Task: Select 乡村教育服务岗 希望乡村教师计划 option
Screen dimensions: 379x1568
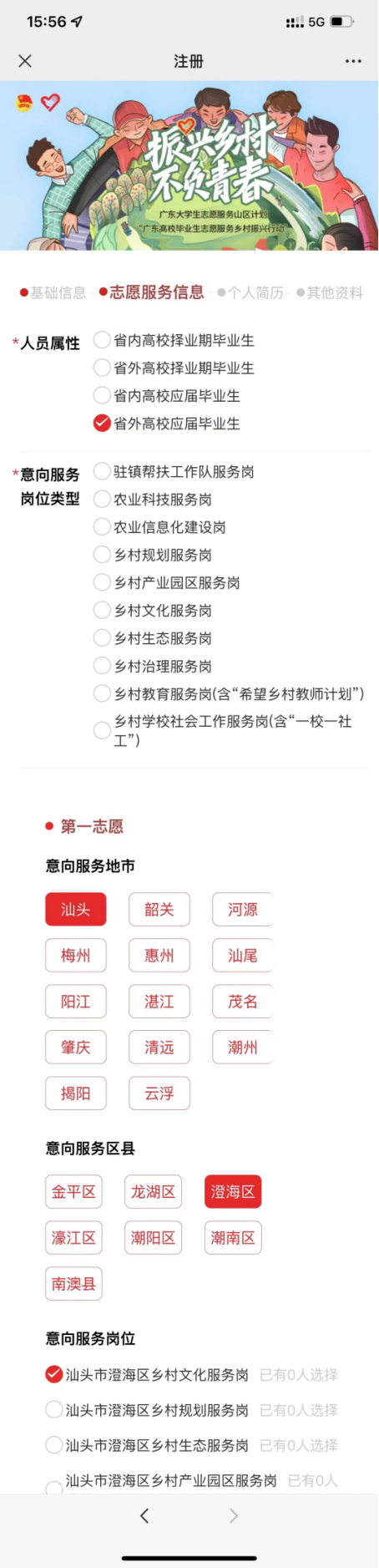Action: tap(229, 694)
